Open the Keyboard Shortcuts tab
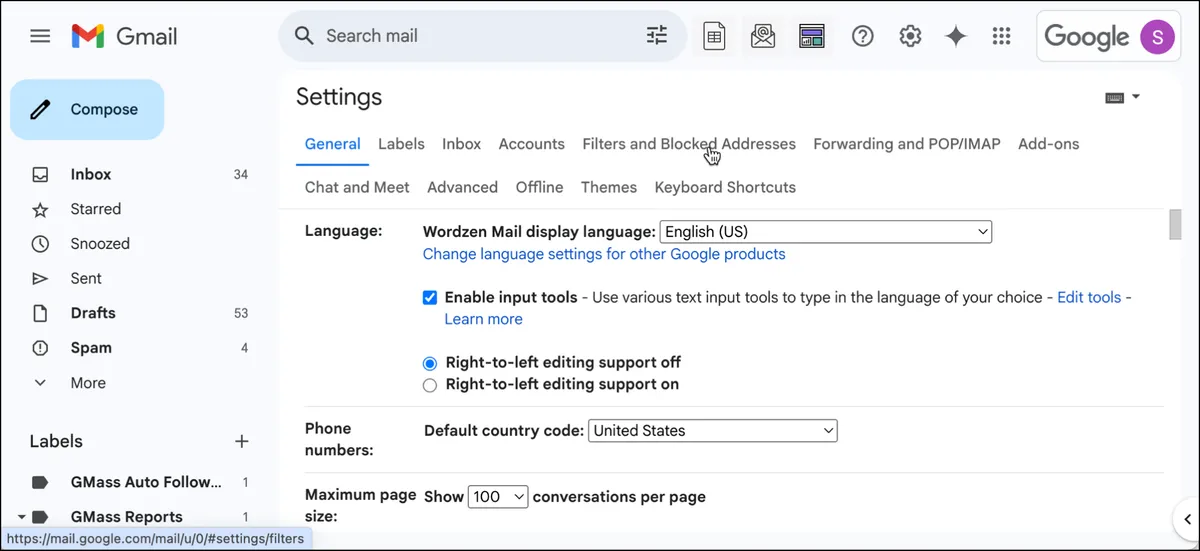This screenshot has height=551, width=1200. click(725, 187)
